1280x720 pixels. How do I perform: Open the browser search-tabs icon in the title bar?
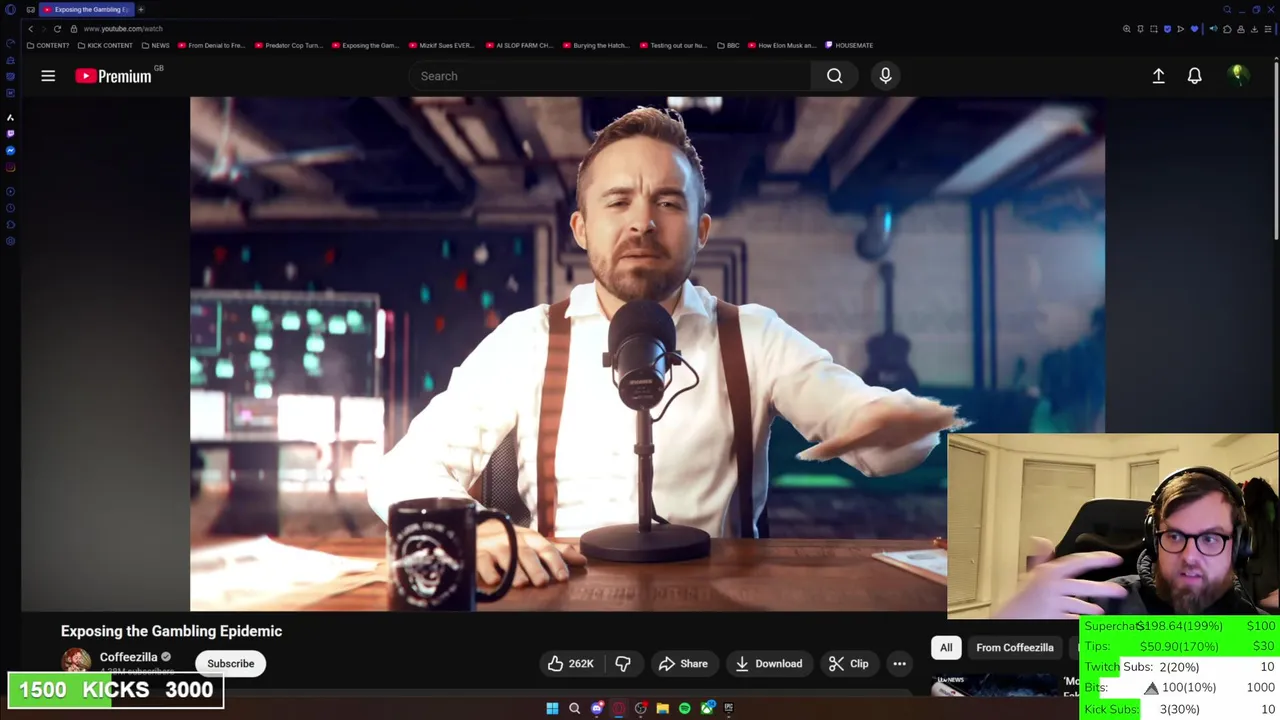pos(1227,9)
